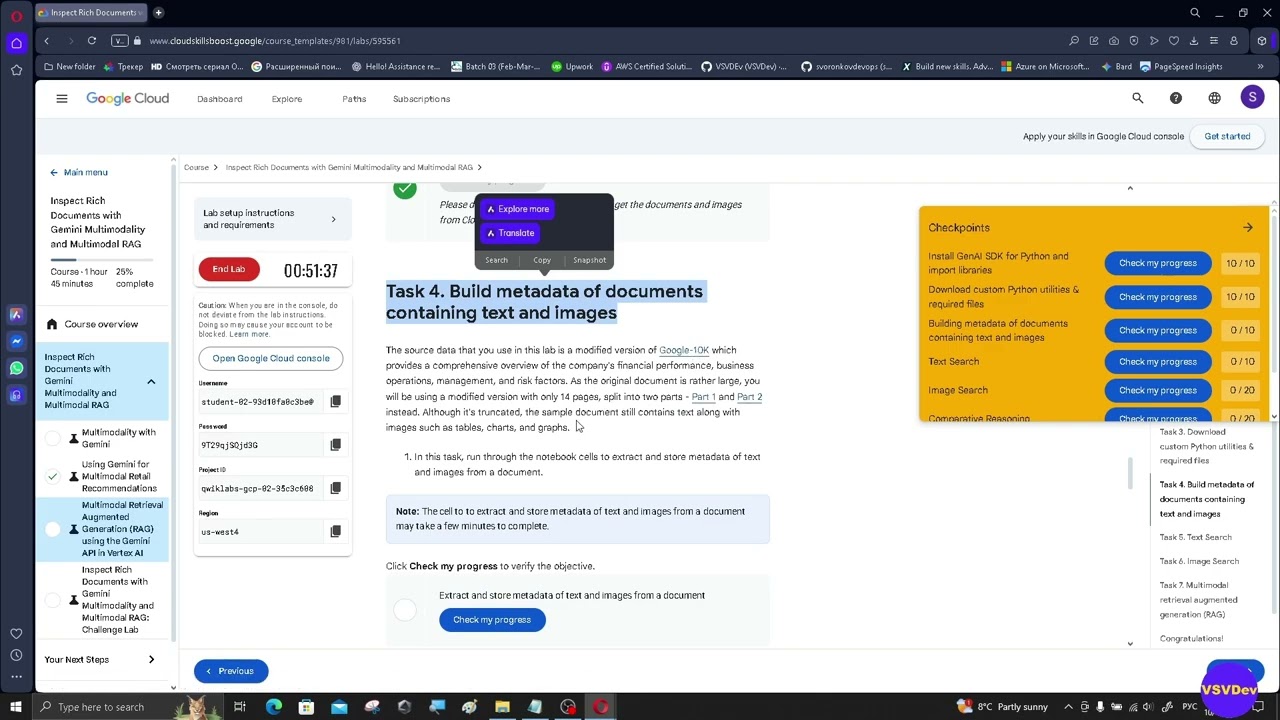Open the Part 1 link

[703, 397]
